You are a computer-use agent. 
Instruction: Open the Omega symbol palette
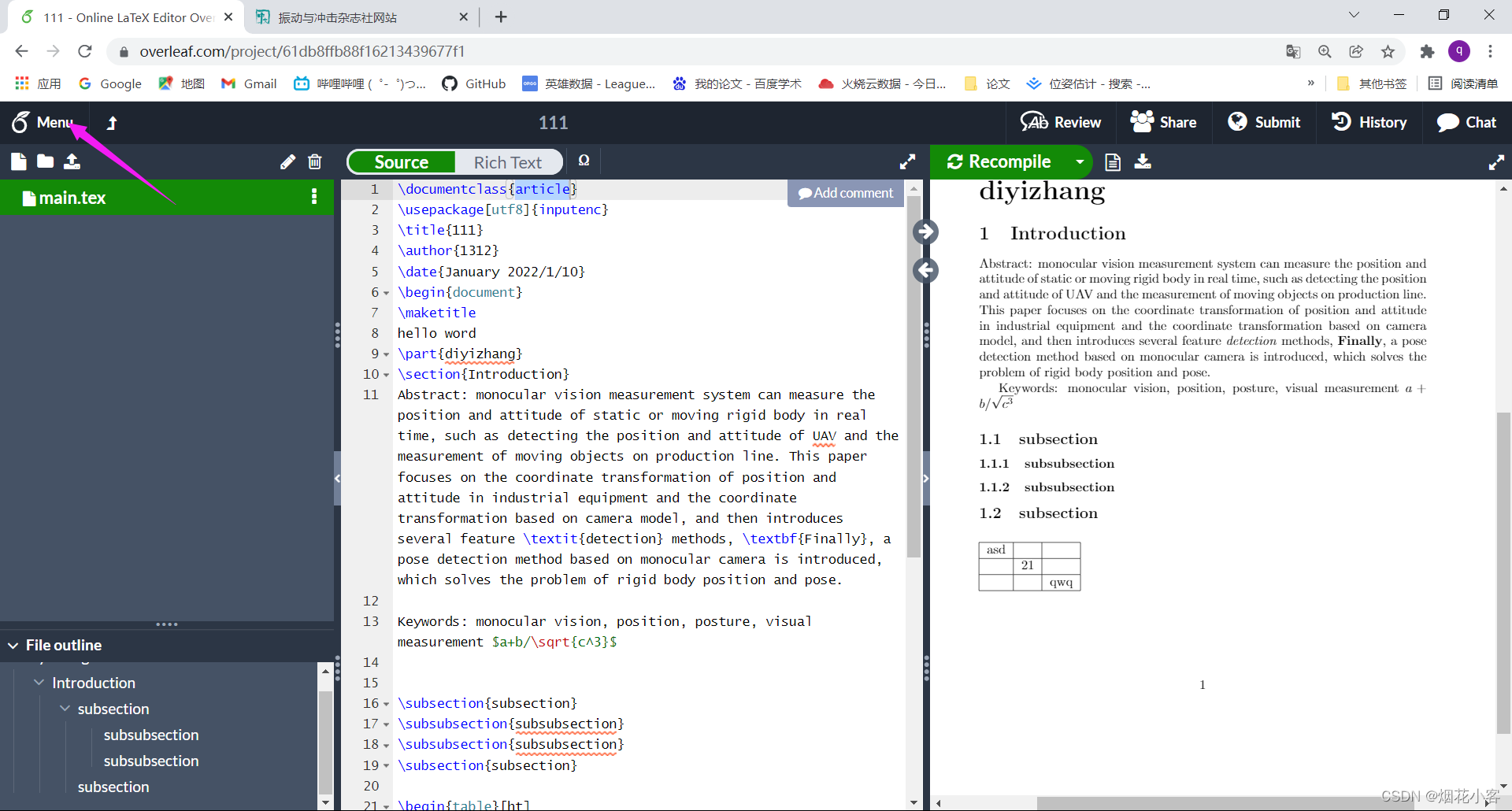pos(584,161)
